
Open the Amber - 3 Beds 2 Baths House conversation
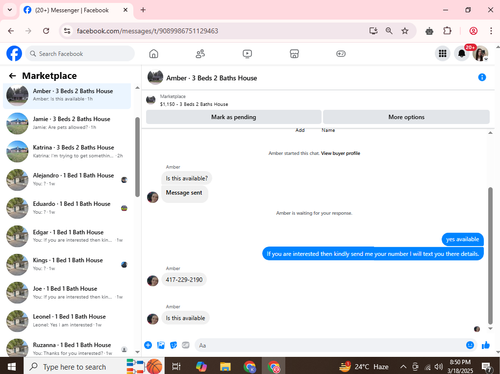point(67,95)
